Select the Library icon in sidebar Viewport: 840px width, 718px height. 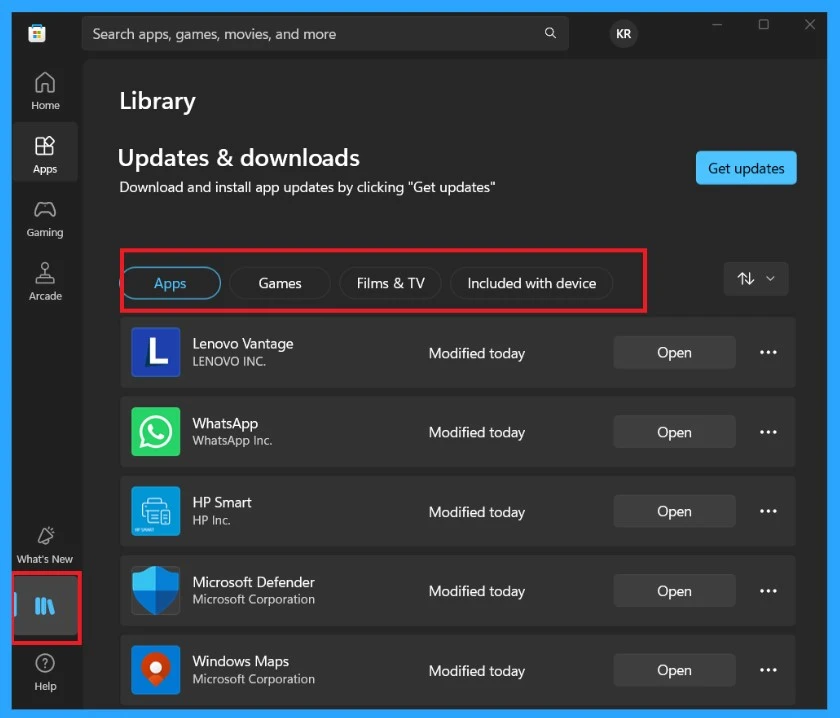(46, 606)
